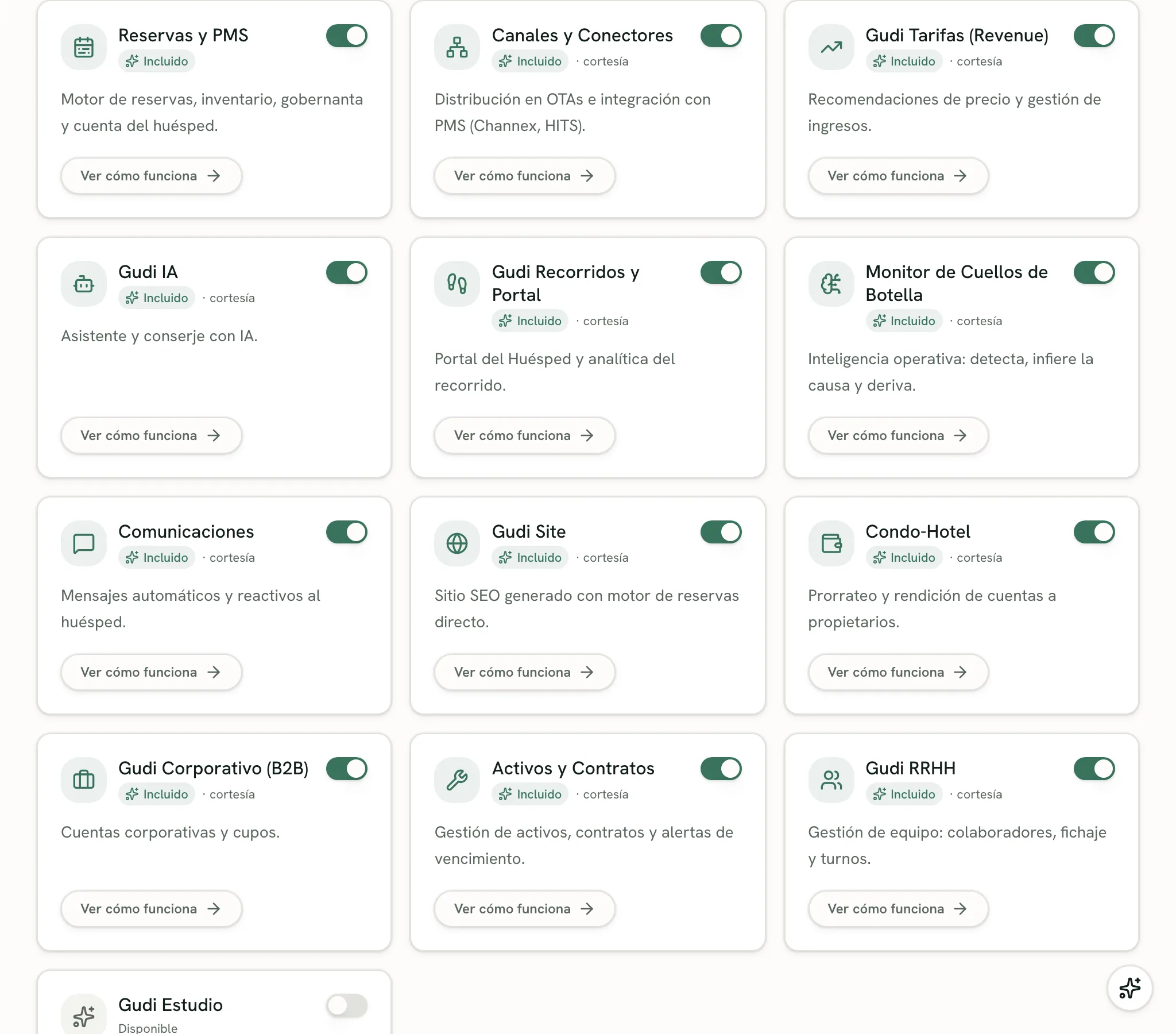1176x1034 pixels.
Task: Open Ver cómo funciona for Condo-Hotel
Action: (898, 672)
